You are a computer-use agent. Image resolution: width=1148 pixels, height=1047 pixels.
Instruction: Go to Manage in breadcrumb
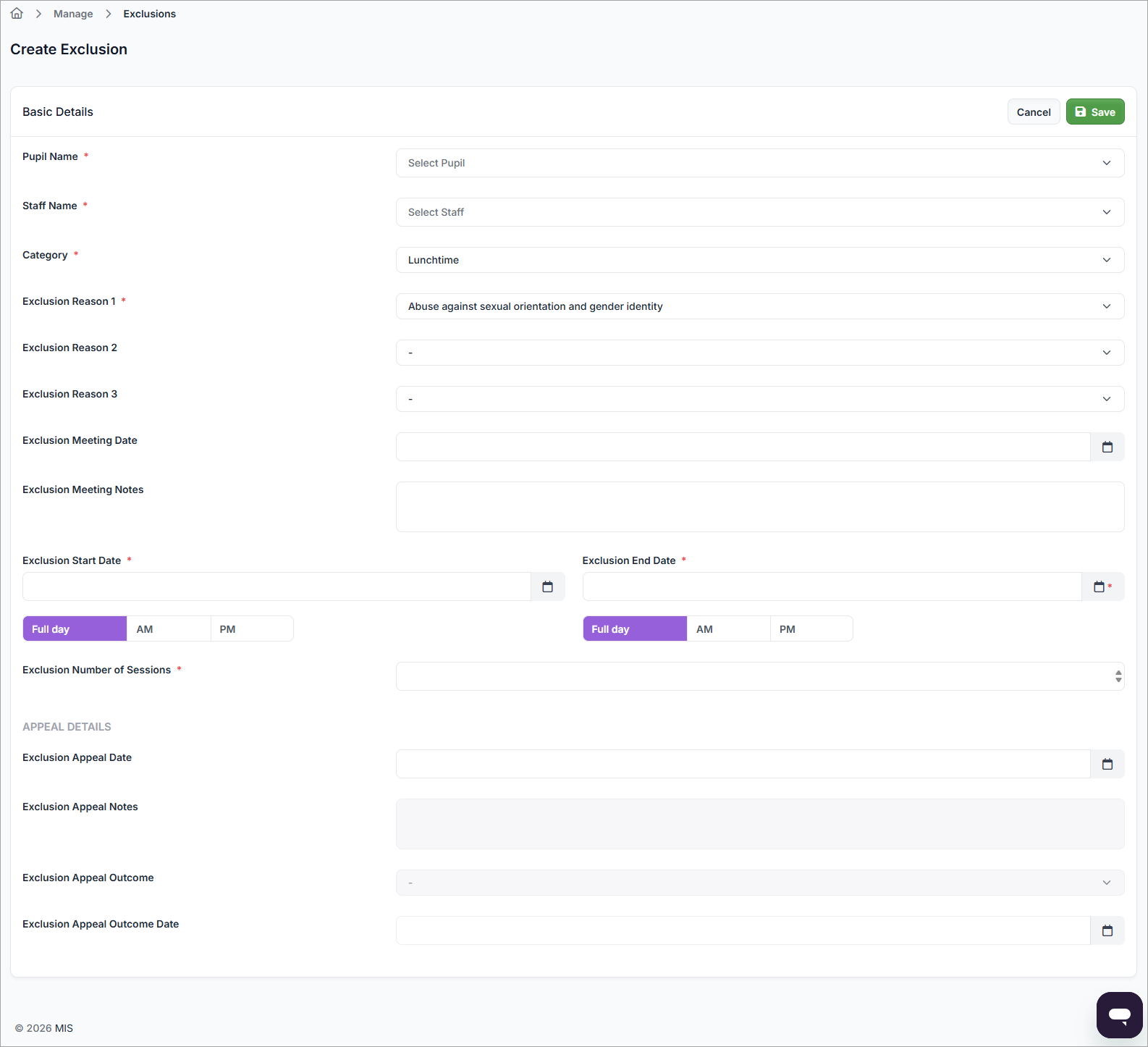click(x=73, y=14)
